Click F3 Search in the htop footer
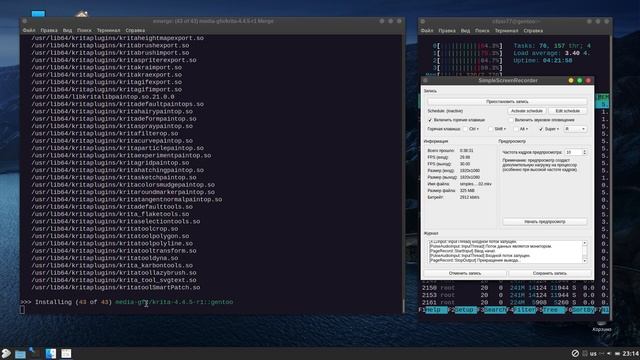The width and height of the screenshot is (640, 360). coord(492,310)
